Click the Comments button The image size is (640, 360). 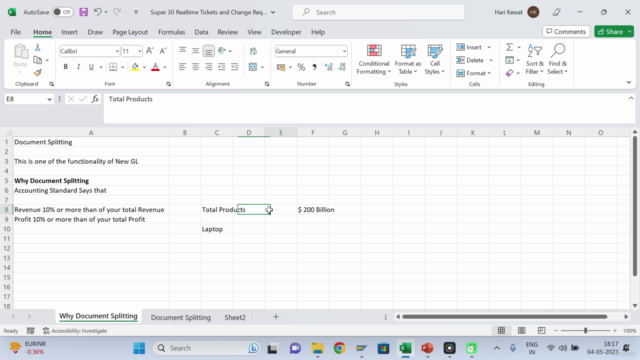[566, 31]
